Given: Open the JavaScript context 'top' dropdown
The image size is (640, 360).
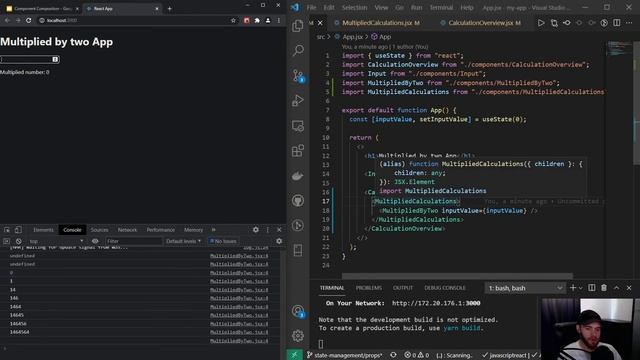Looking at the screenshot, I should tap(56, 241).
